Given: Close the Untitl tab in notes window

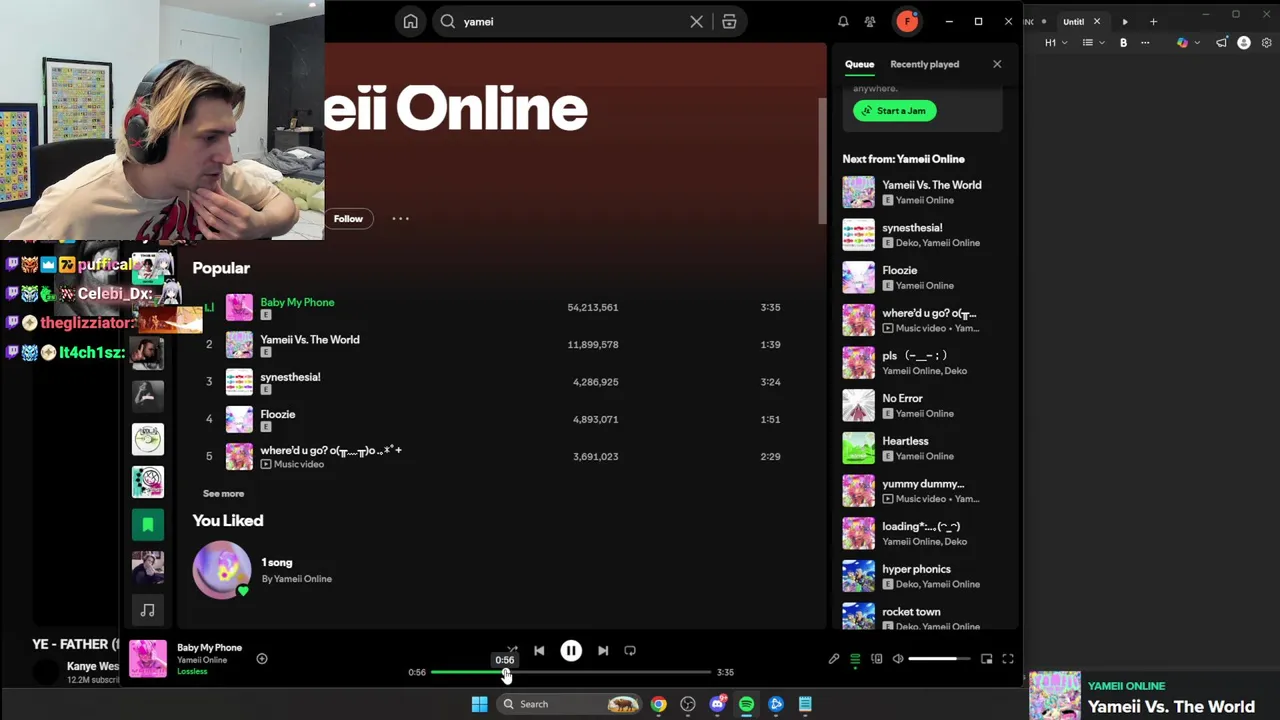Looking at the screenshot, I should tap(1097, 21).
